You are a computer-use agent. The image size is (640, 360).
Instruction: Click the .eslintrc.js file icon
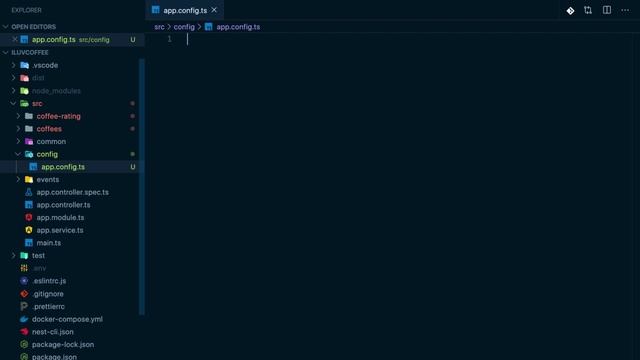(24, 281)
